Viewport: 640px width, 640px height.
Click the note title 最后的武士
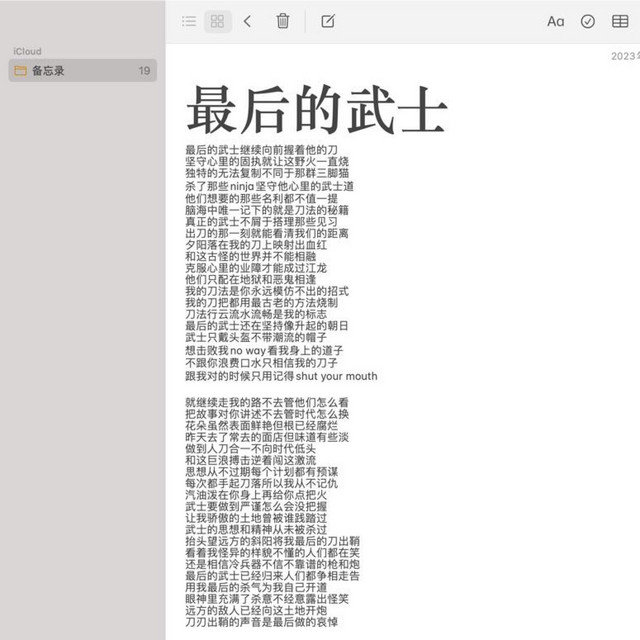coord(315,109)
